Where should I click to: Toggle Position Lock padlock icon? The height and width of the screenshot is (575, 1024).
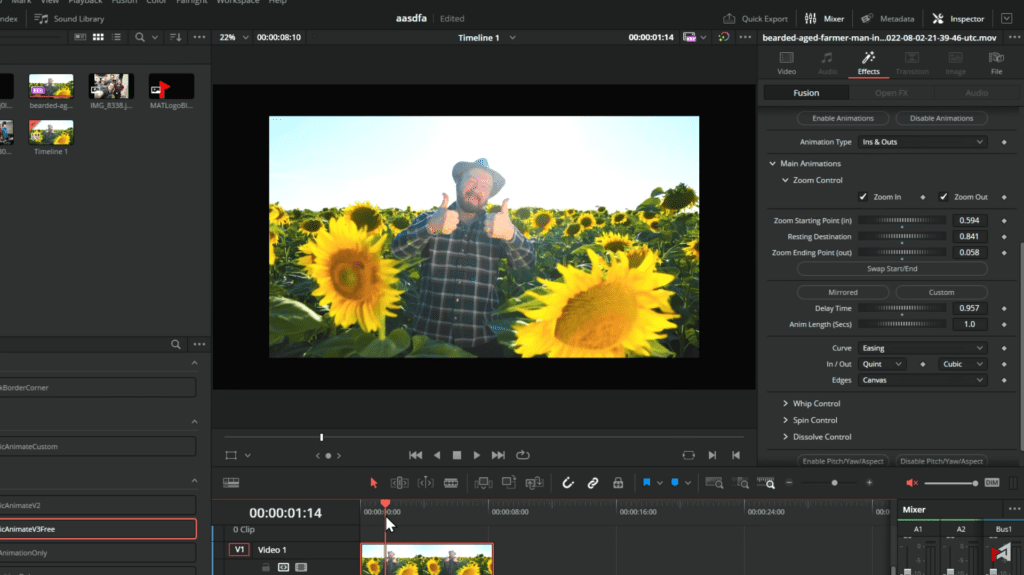[618, 483]
